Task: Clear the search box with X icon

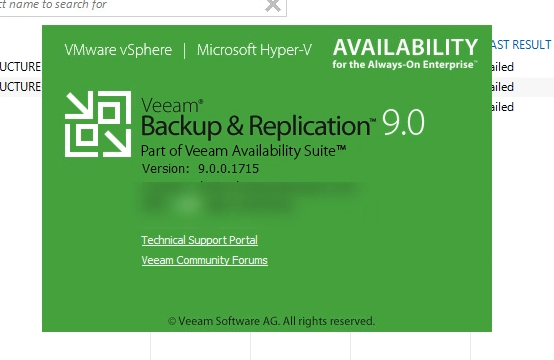Action: pos(273,6)
